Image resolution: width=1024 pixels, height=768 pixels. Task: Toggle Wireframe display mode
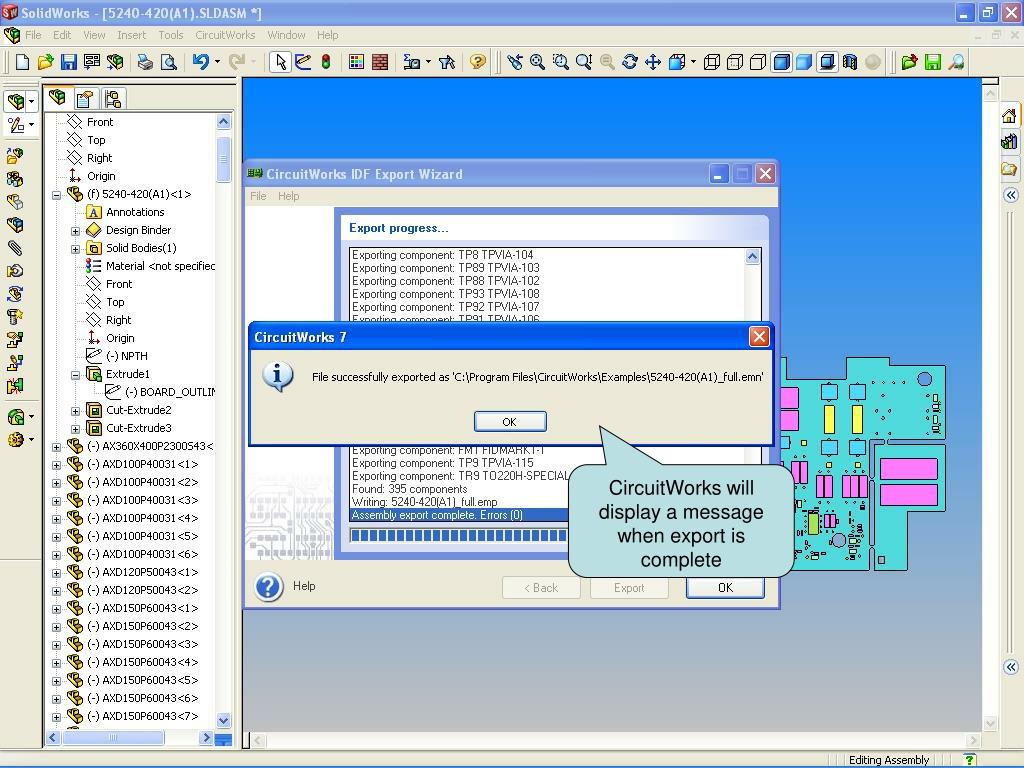712,62
